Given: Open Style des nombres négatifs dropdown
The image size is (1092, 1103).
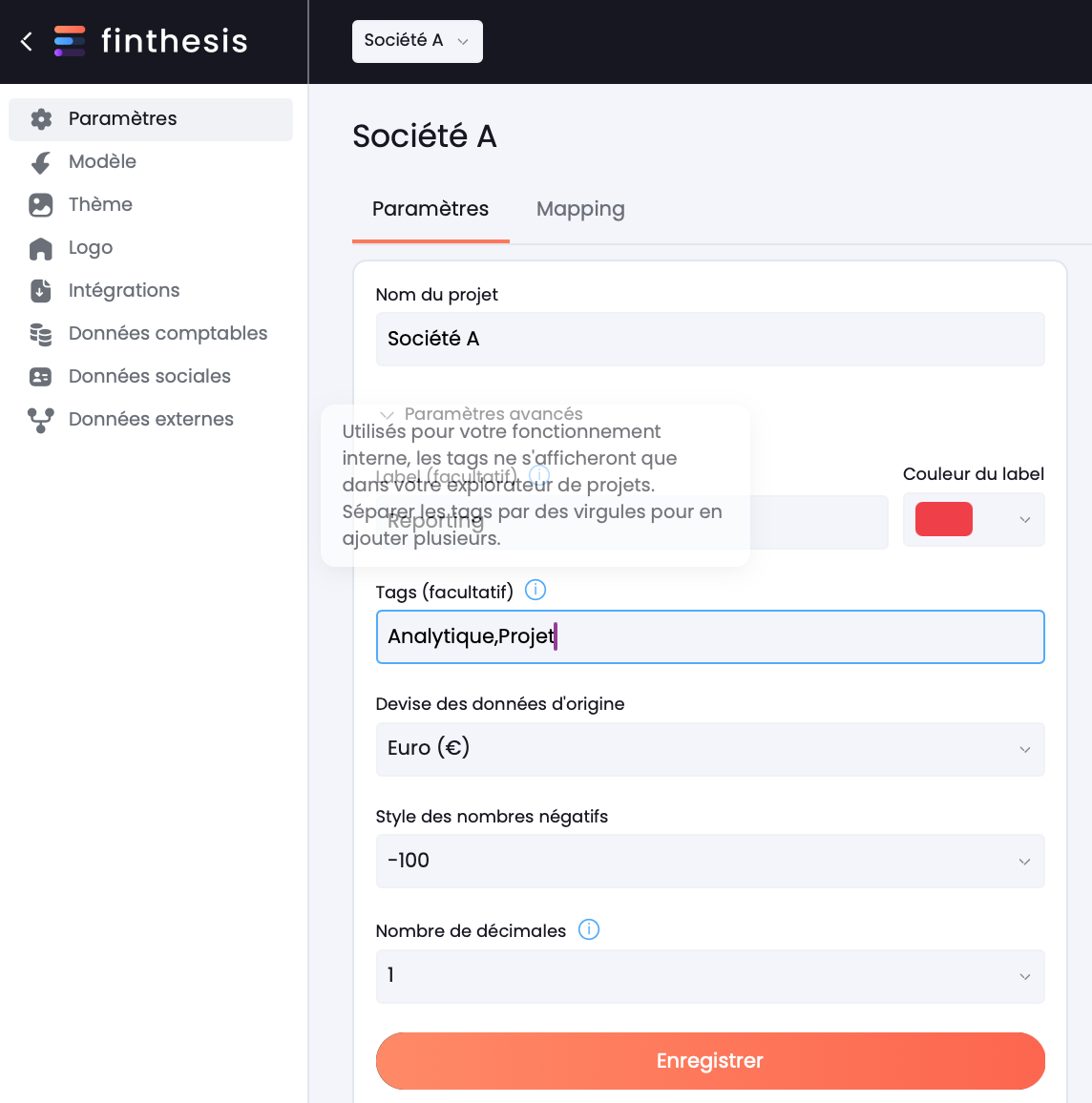Looking at the screenshot, I should (710, 861).
